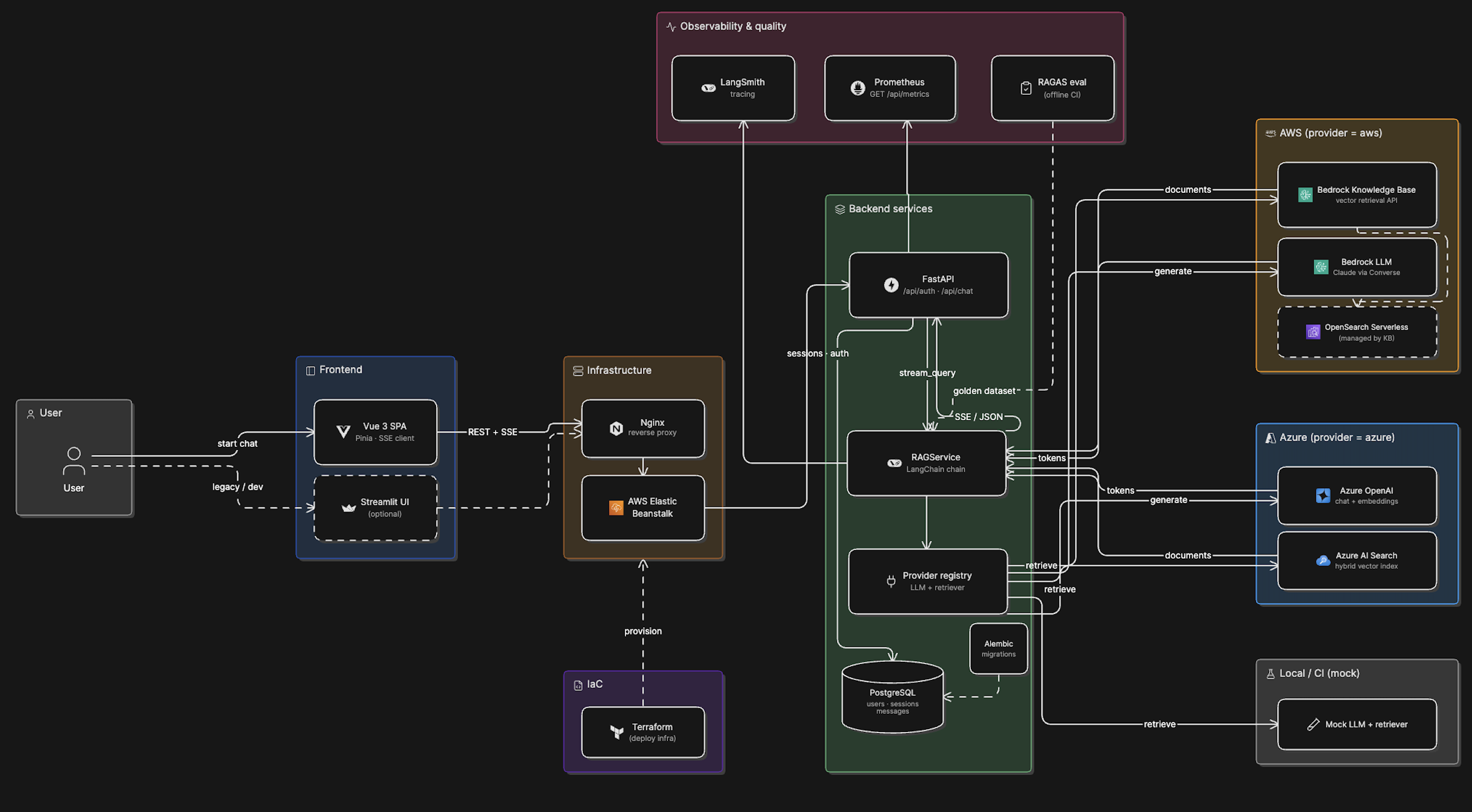Click the 'Local / CI (mock)' group title

(x=1319, y=673)
